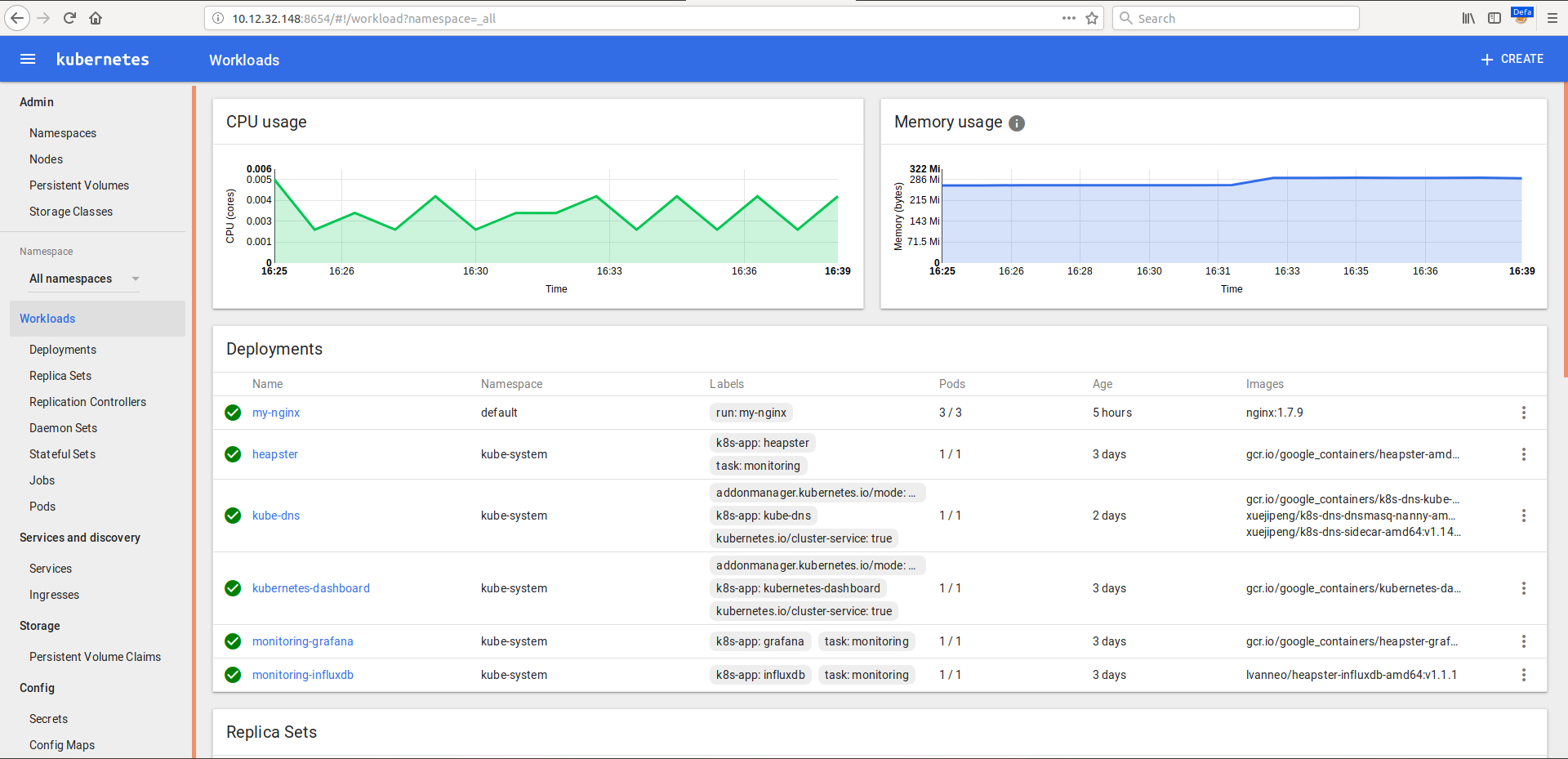This screenshot has height=759, width=1568.
Task: Toggle the browser sidebar icon
Action: coord(1494,18)
